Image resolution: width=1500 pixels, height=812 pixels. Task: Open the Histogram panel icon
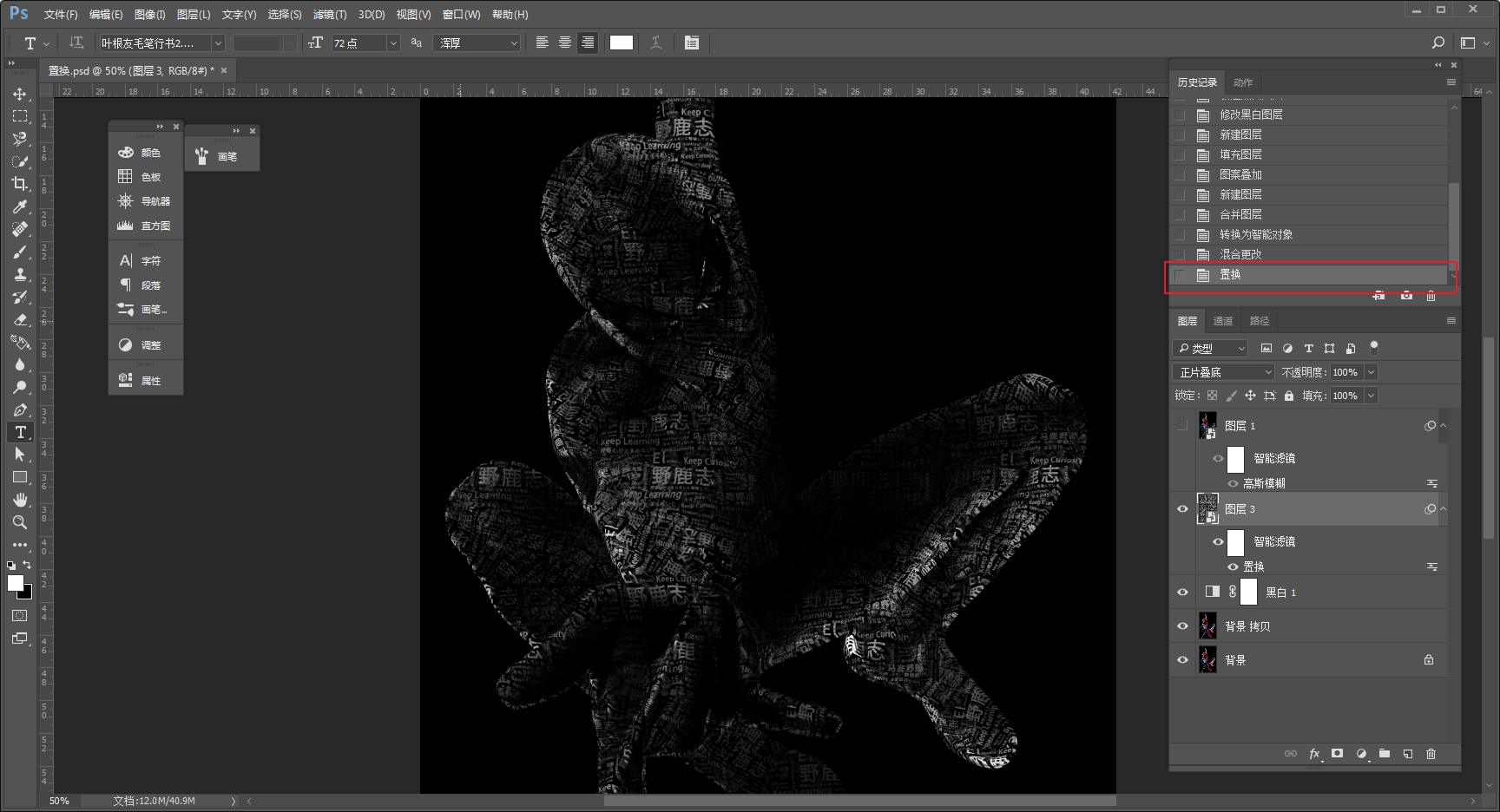click(125, 226)
